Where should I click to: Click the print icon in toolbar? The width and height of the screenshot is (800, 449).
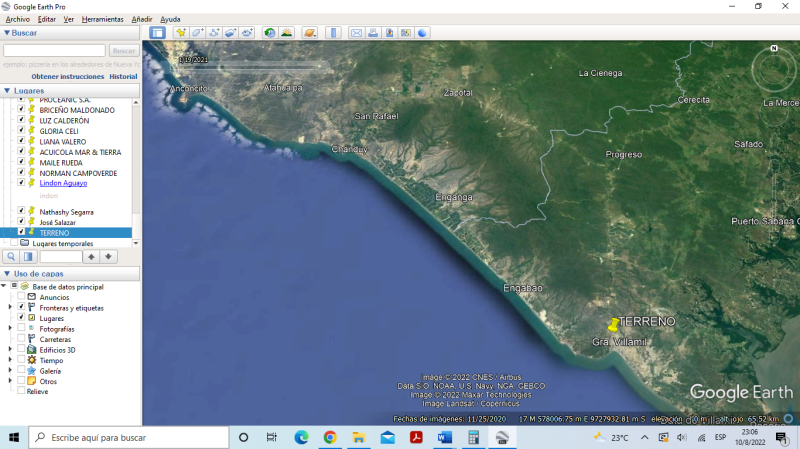tap(373, 33)
